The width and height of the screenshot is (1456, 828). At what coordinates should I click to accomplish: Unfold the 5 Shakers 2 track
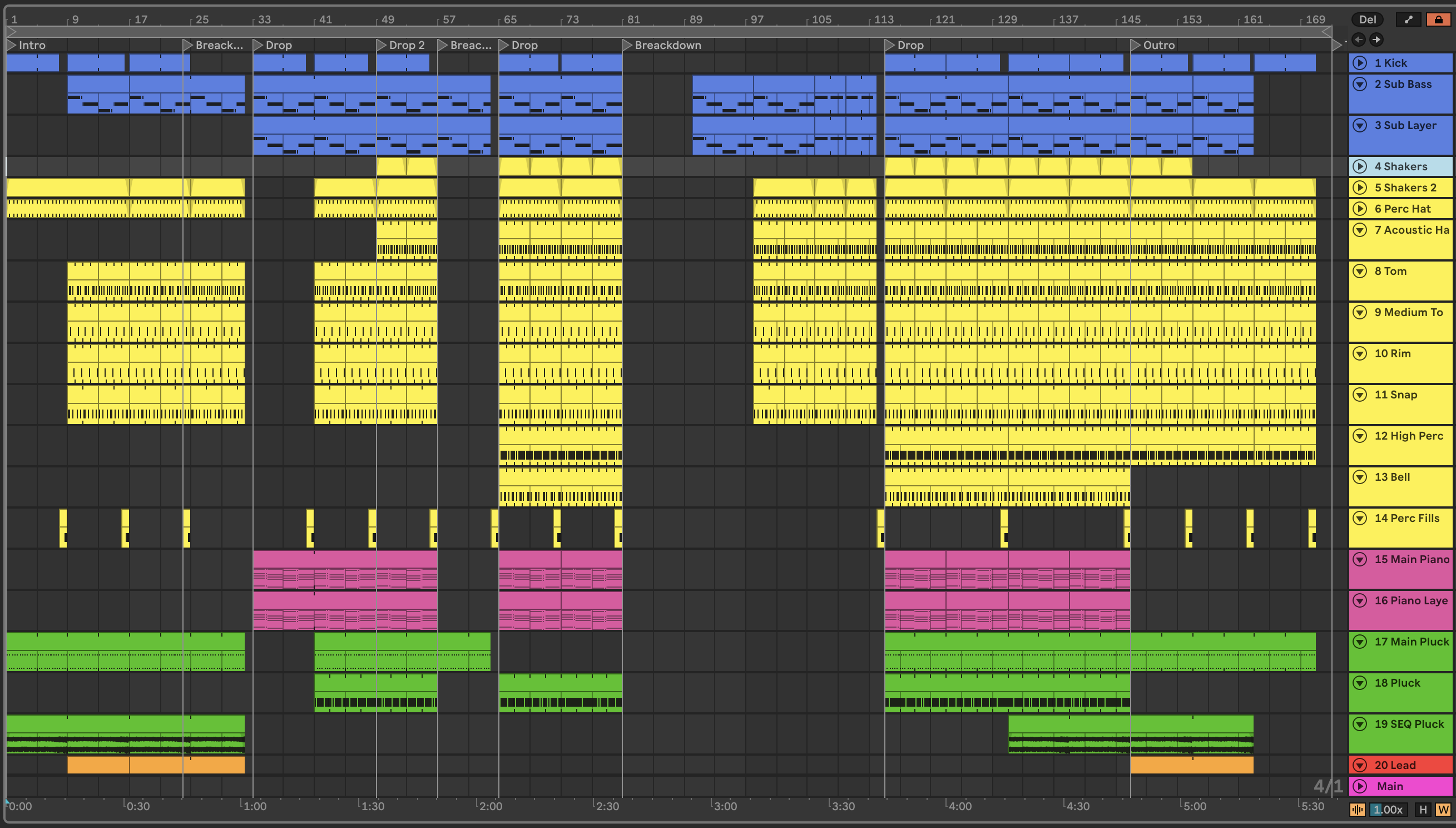(x=1360, y=188)
